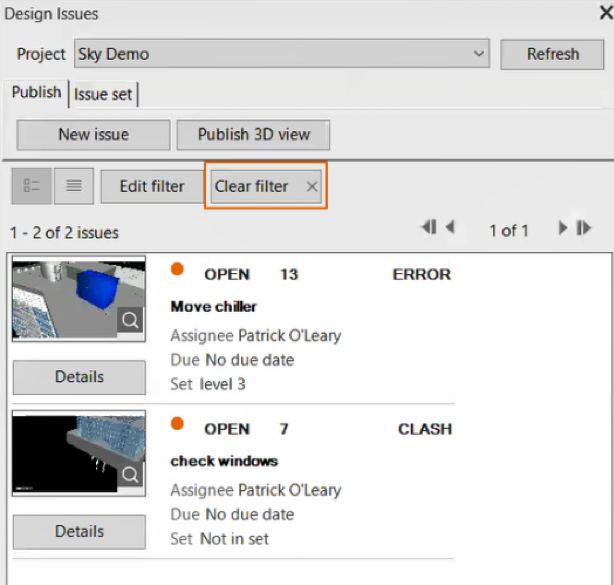Image resolution: width=614 pixels, height=585 pixels.
Task: Select the Move chiller thumbnail image
Action: 79,299
